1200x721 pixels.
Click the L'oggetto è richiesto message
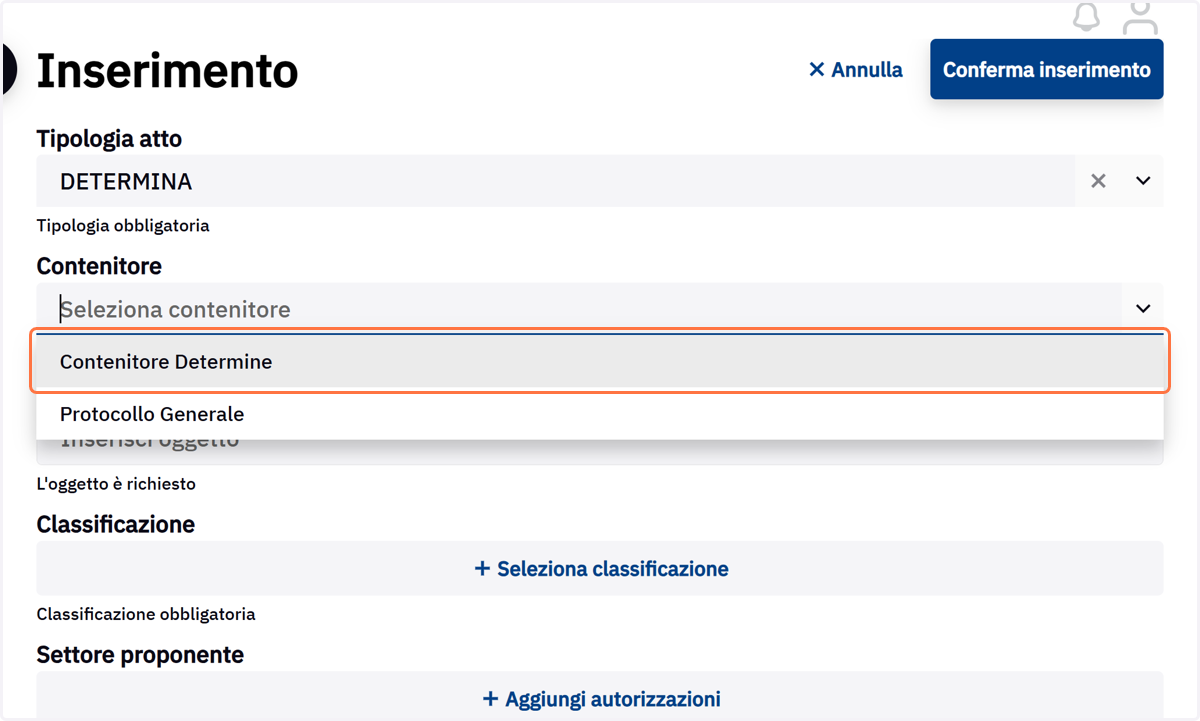(x=116, y=484)
